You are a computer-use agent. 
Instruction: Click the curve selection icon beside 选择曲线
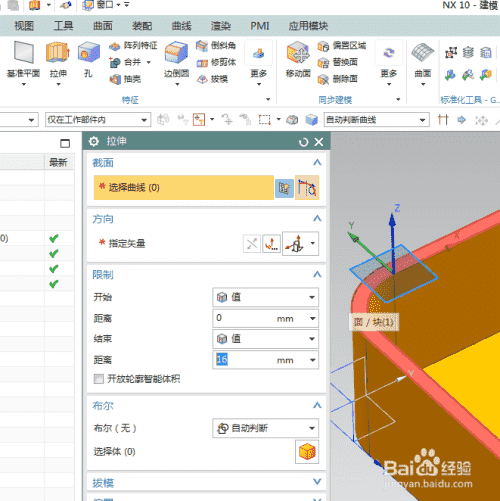[307, 188]
